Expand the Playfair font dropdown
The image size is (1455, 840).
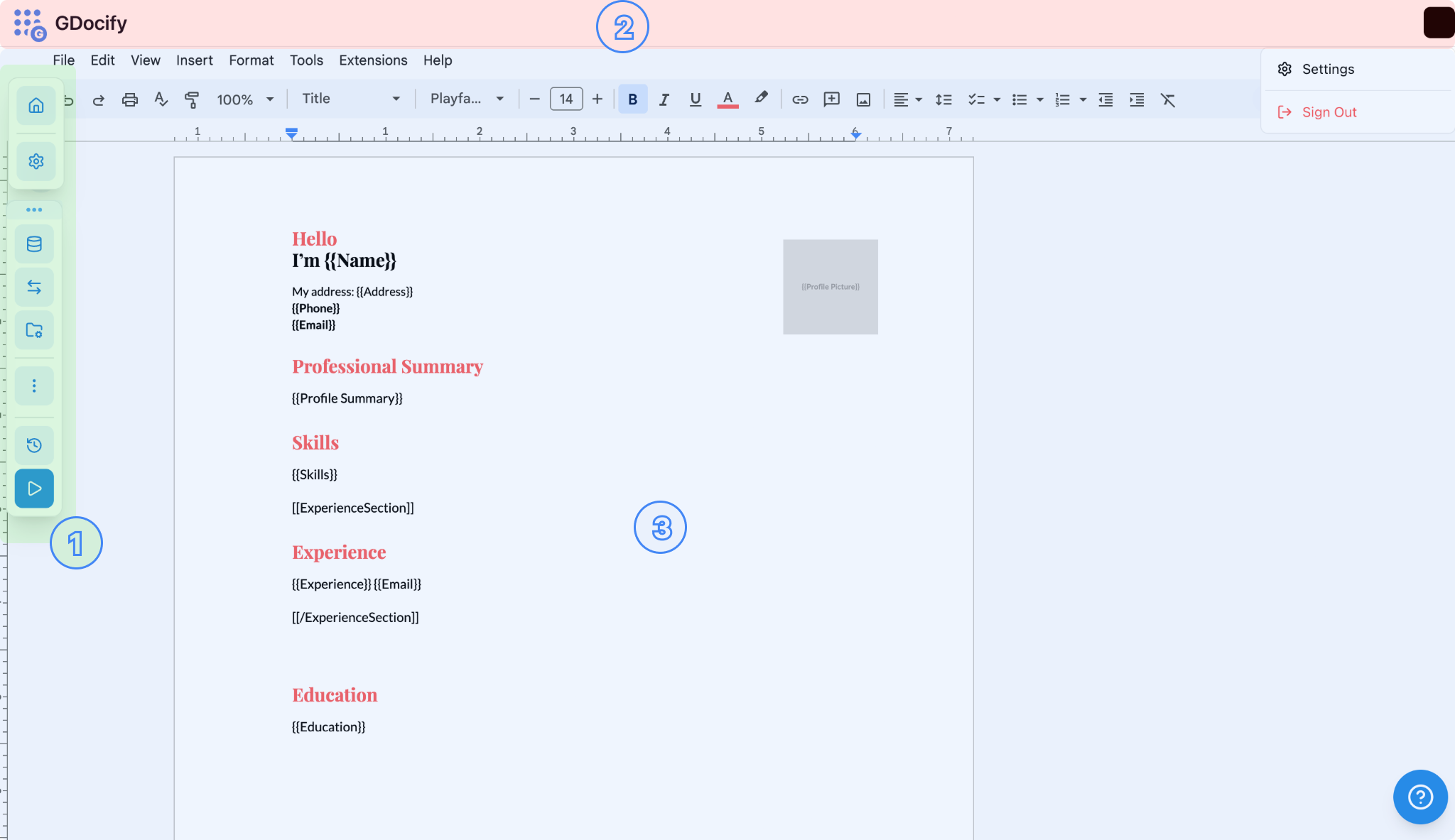[467, 99]
